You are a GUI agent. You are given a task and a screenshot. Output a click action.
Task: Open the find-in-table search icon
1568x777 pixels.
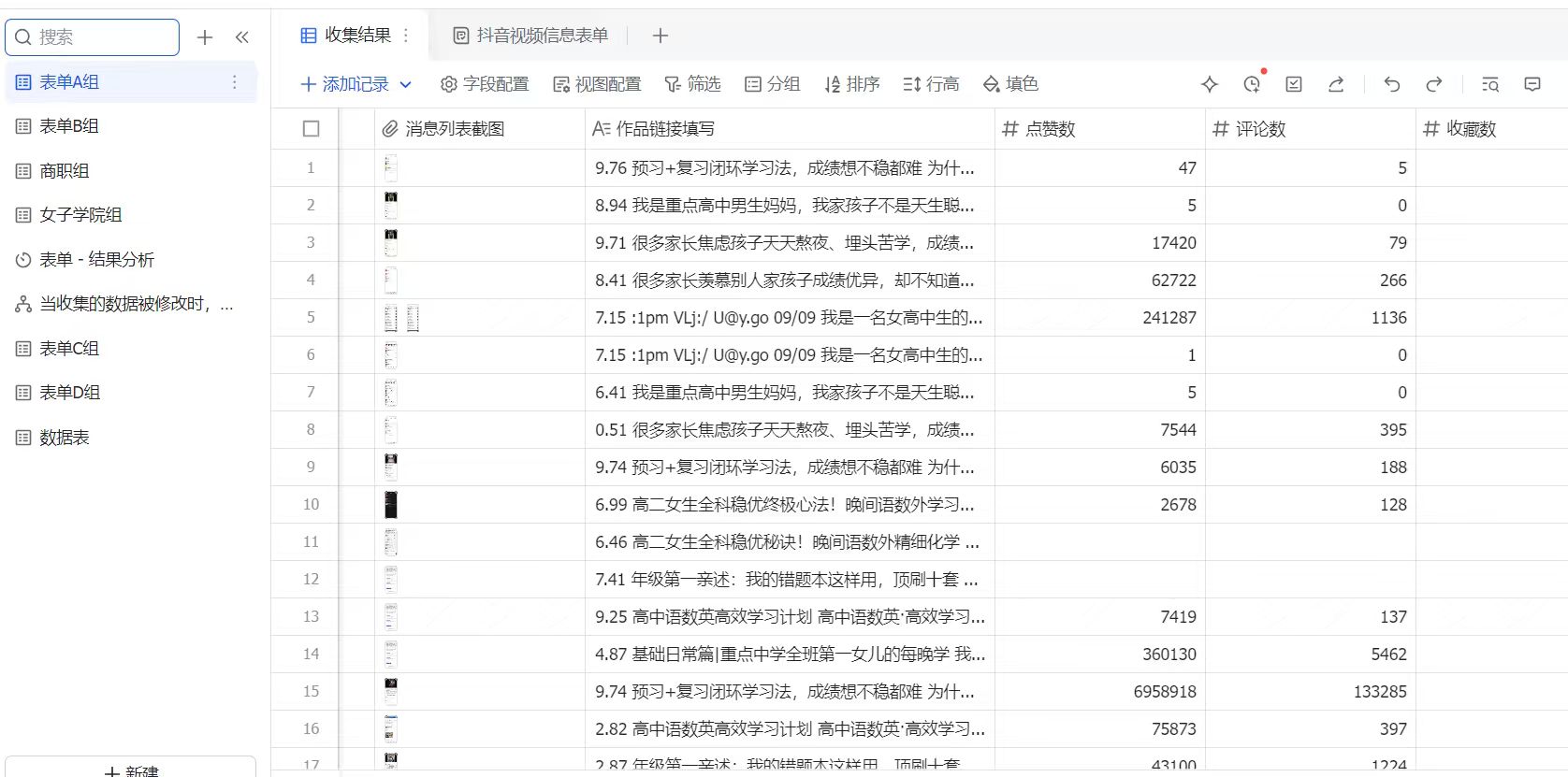click(x=1490, y=84)
